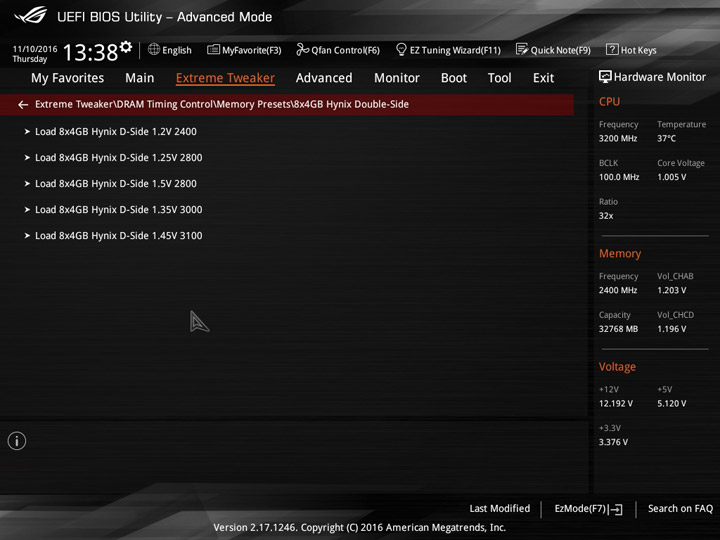Image resolution: width=720 pixels, height=540 pixels.
Task: Click the Qfan fan icon
Action: click(x=302, y=49)
